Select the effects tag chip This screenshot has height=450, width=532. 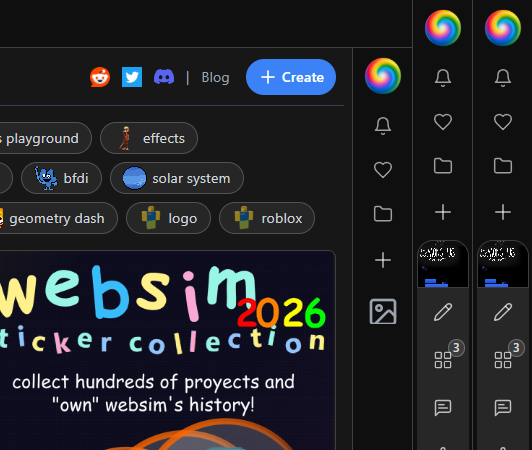click(149, 138)
